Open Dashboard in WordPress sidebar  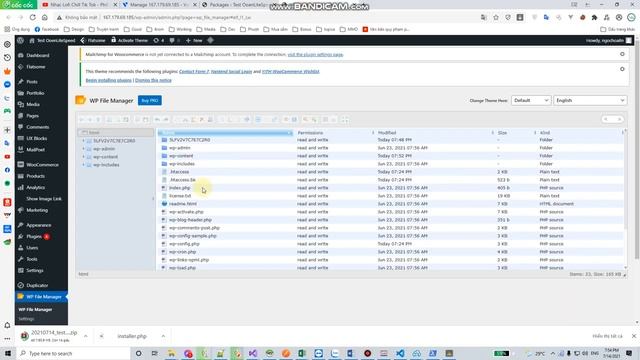pyautogui.click(x=38, y=55)
